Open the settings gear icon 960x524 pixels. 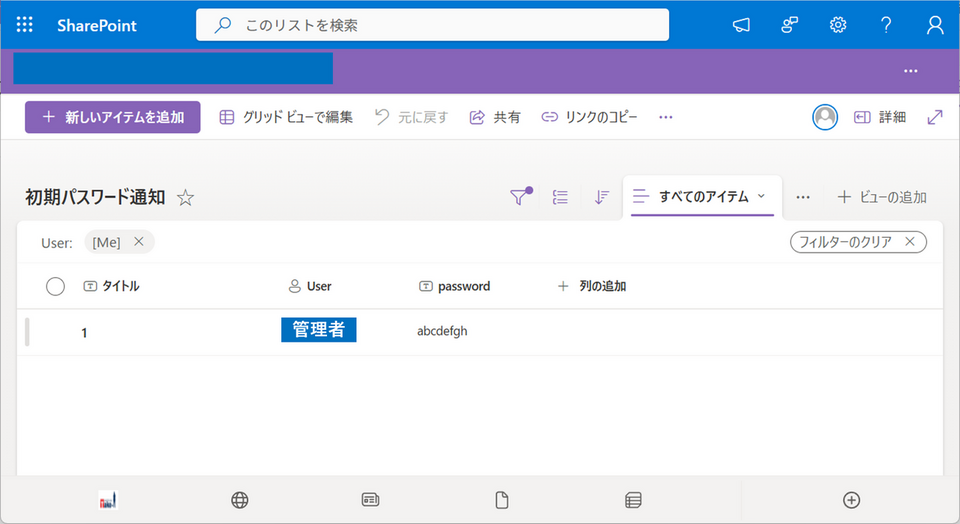click(x=838, y=25)
